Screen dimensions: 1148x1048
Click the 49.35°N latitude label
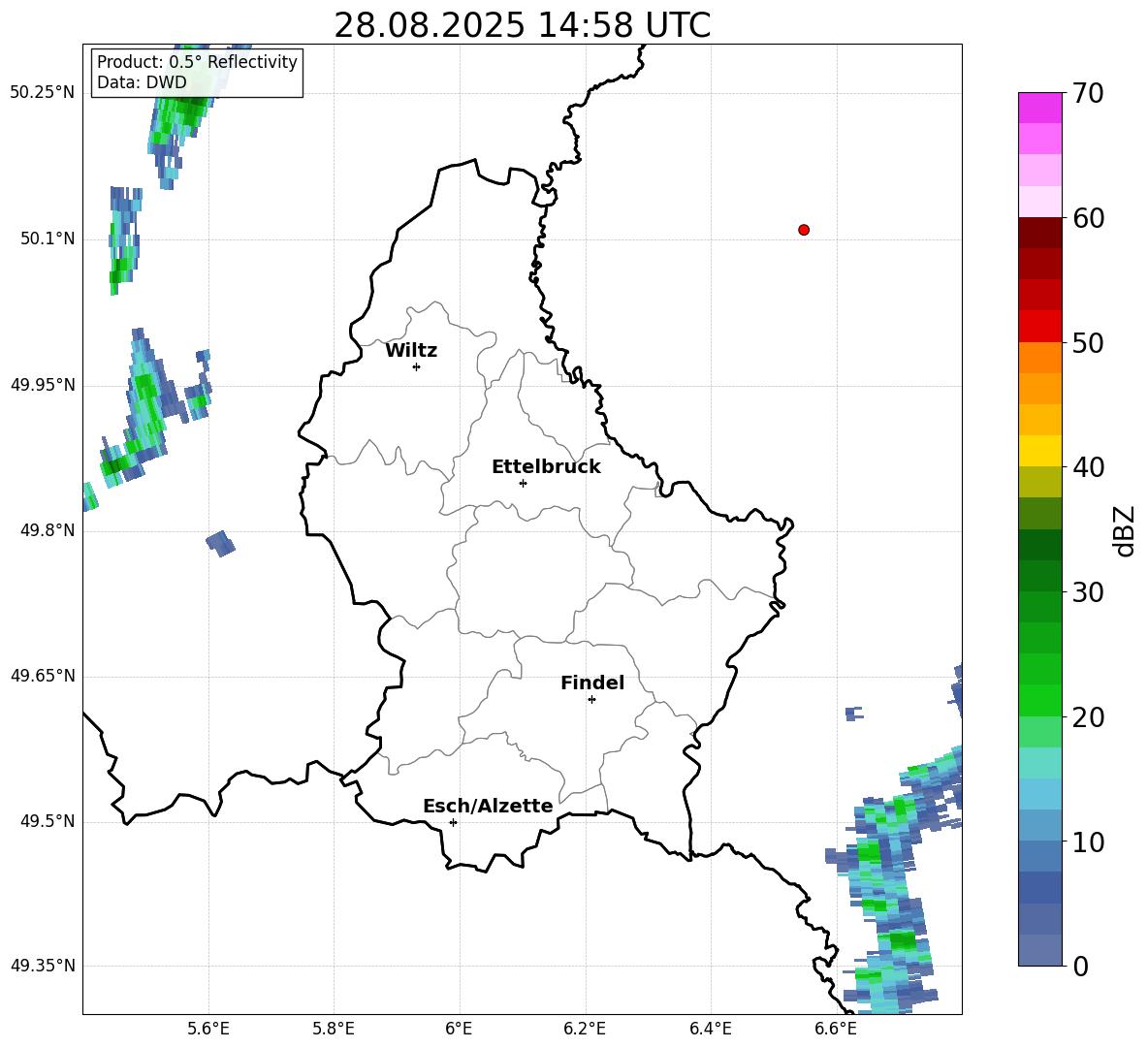[x=43, y=966]
